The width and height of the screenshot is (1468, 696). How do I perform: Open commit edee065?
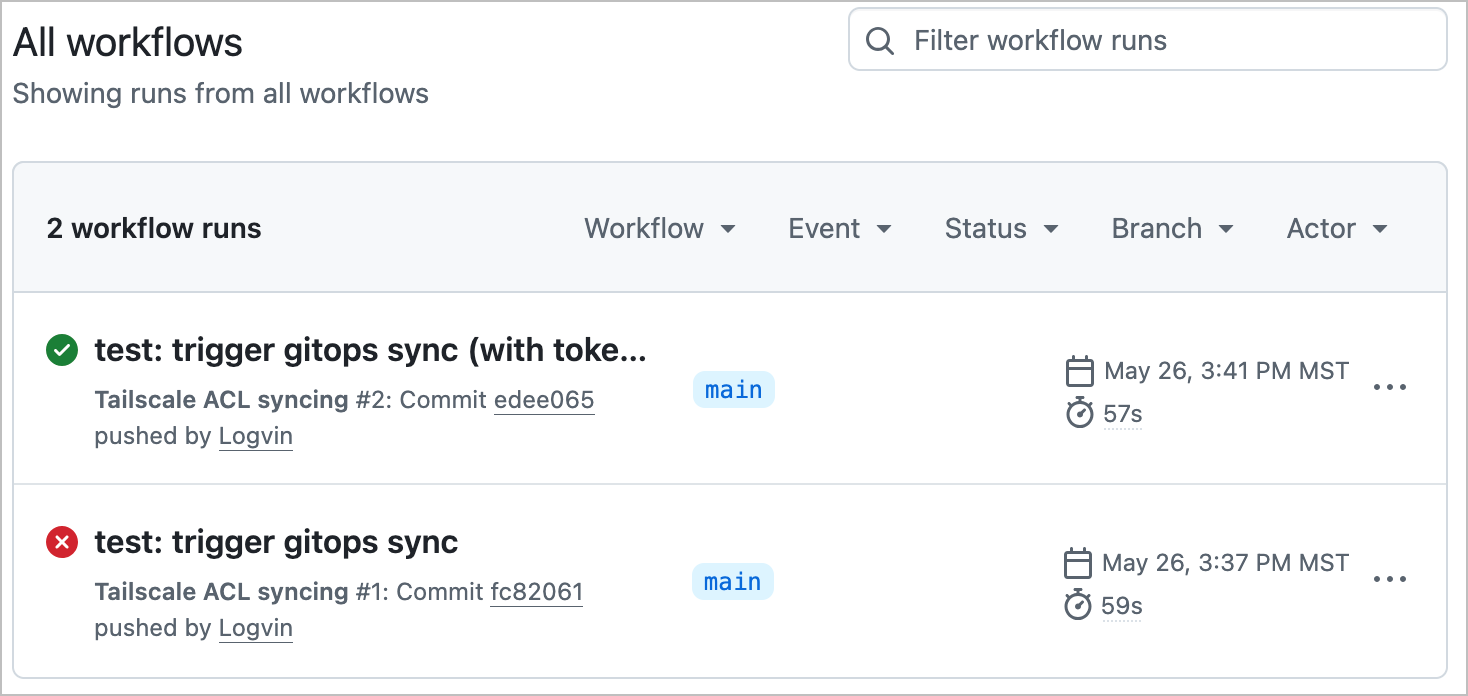coord(544,400)
